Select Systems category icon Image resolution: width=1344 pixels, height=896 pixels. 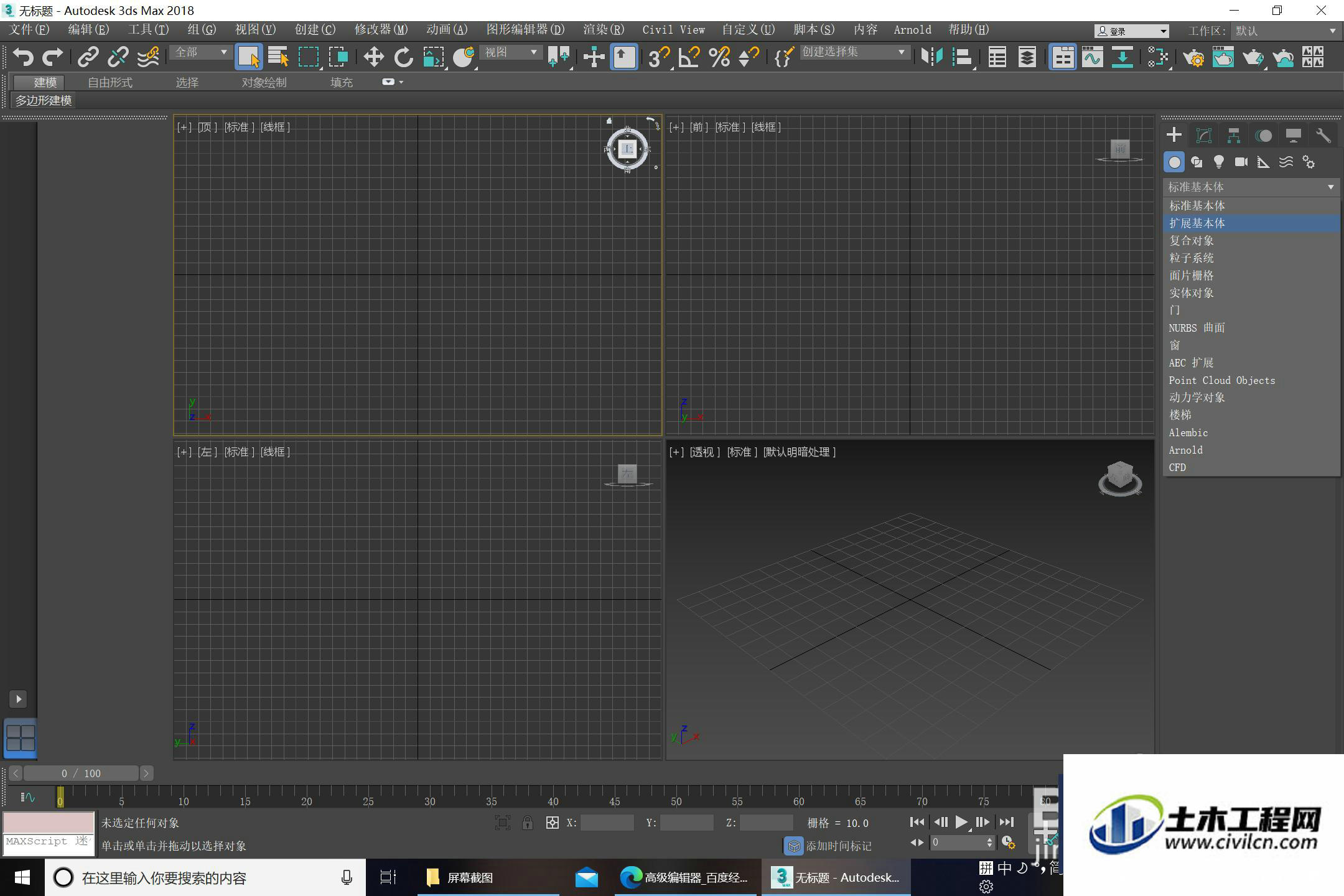1309,162
